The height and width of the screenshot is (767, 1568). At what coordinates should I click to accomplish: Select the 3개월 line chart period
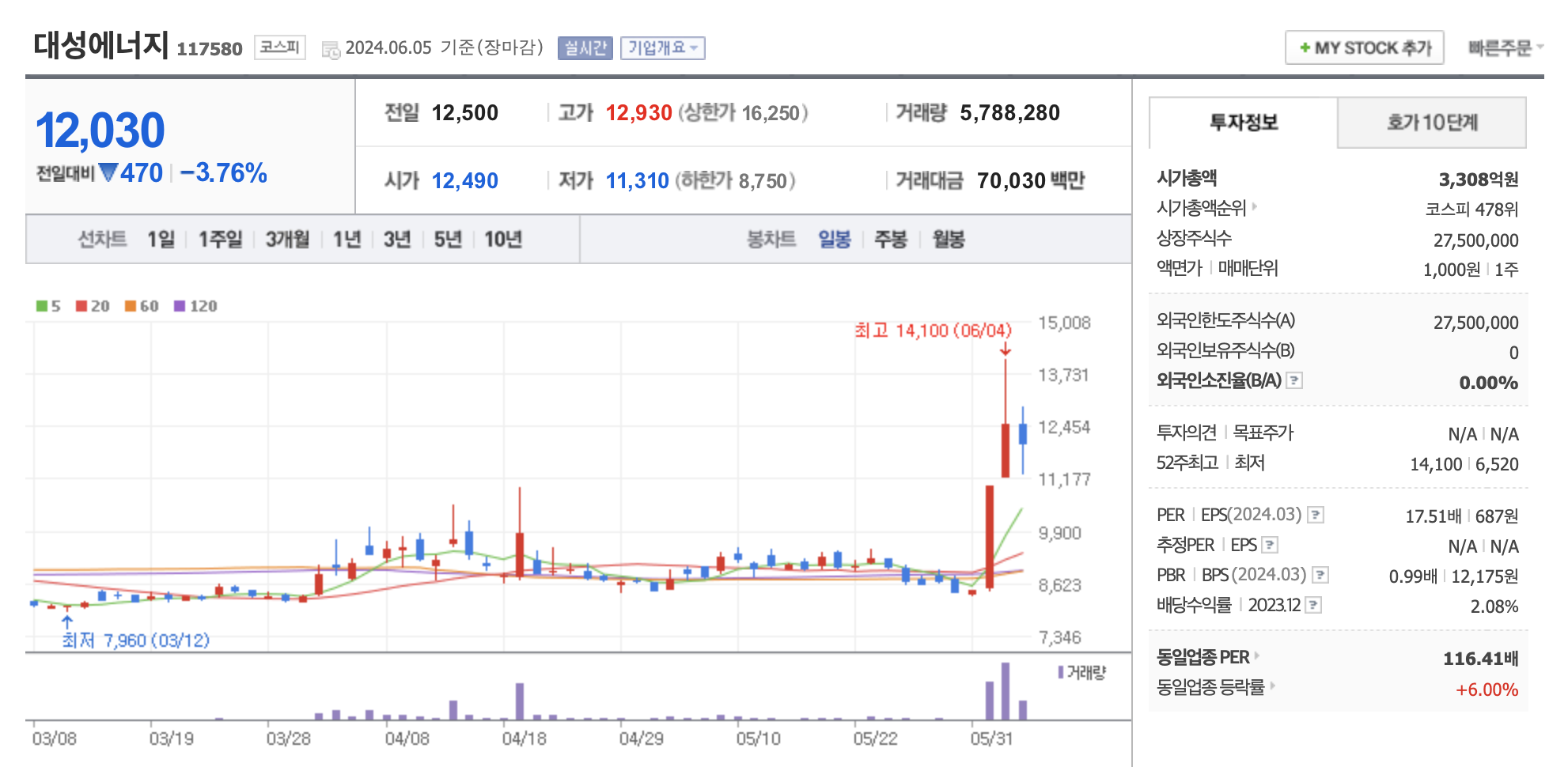click(287, 239)
